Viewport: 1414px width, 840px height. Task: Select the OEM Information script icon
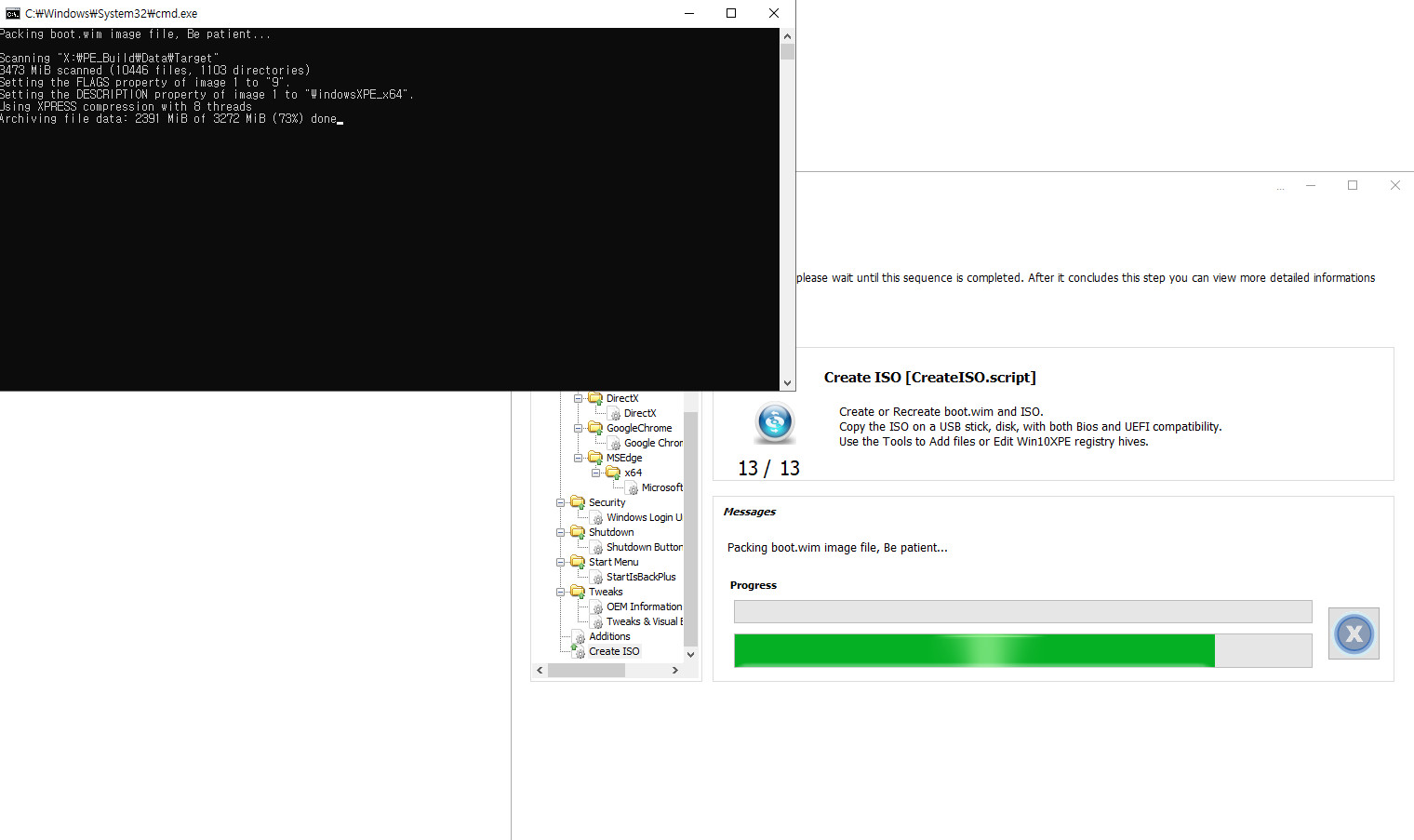pos(597,607)
